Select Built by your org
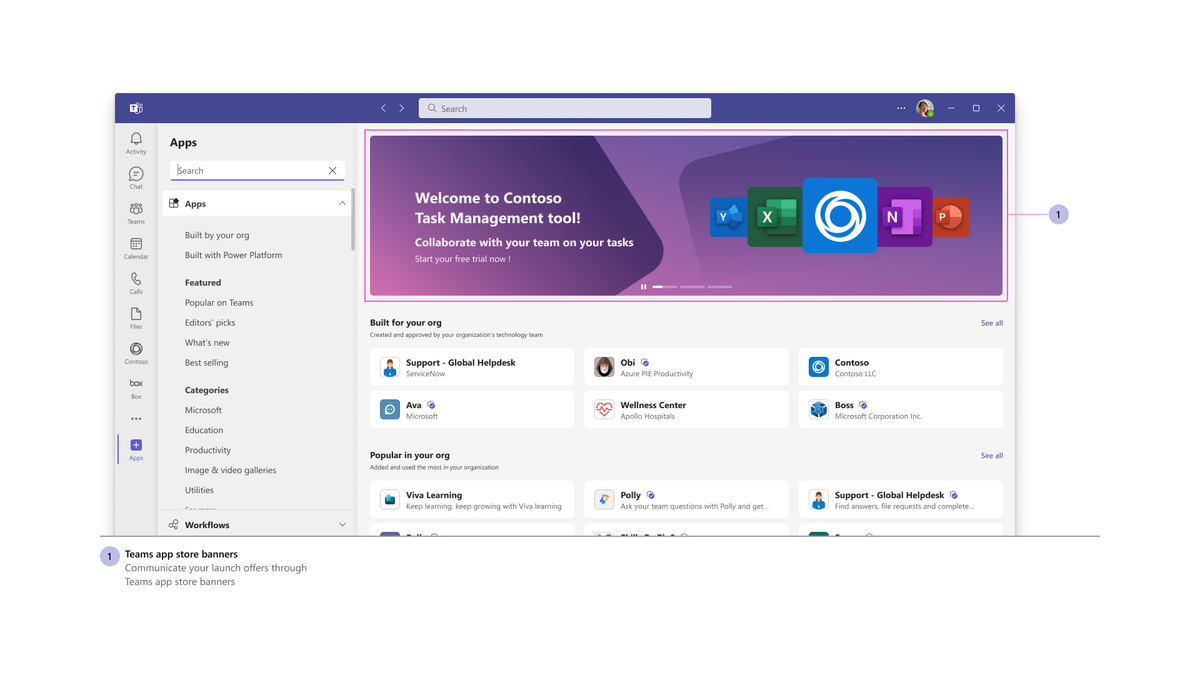The image size is (1200, 675). pyautogui.click(x=217, y=235)
